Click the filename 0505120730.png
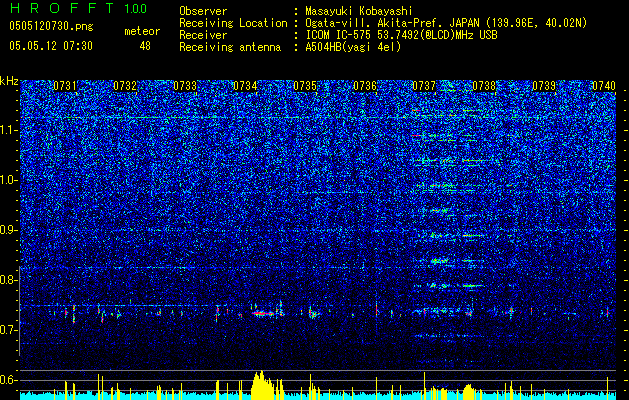The width and height of the screenshot is (629, 400). [51, 27]
